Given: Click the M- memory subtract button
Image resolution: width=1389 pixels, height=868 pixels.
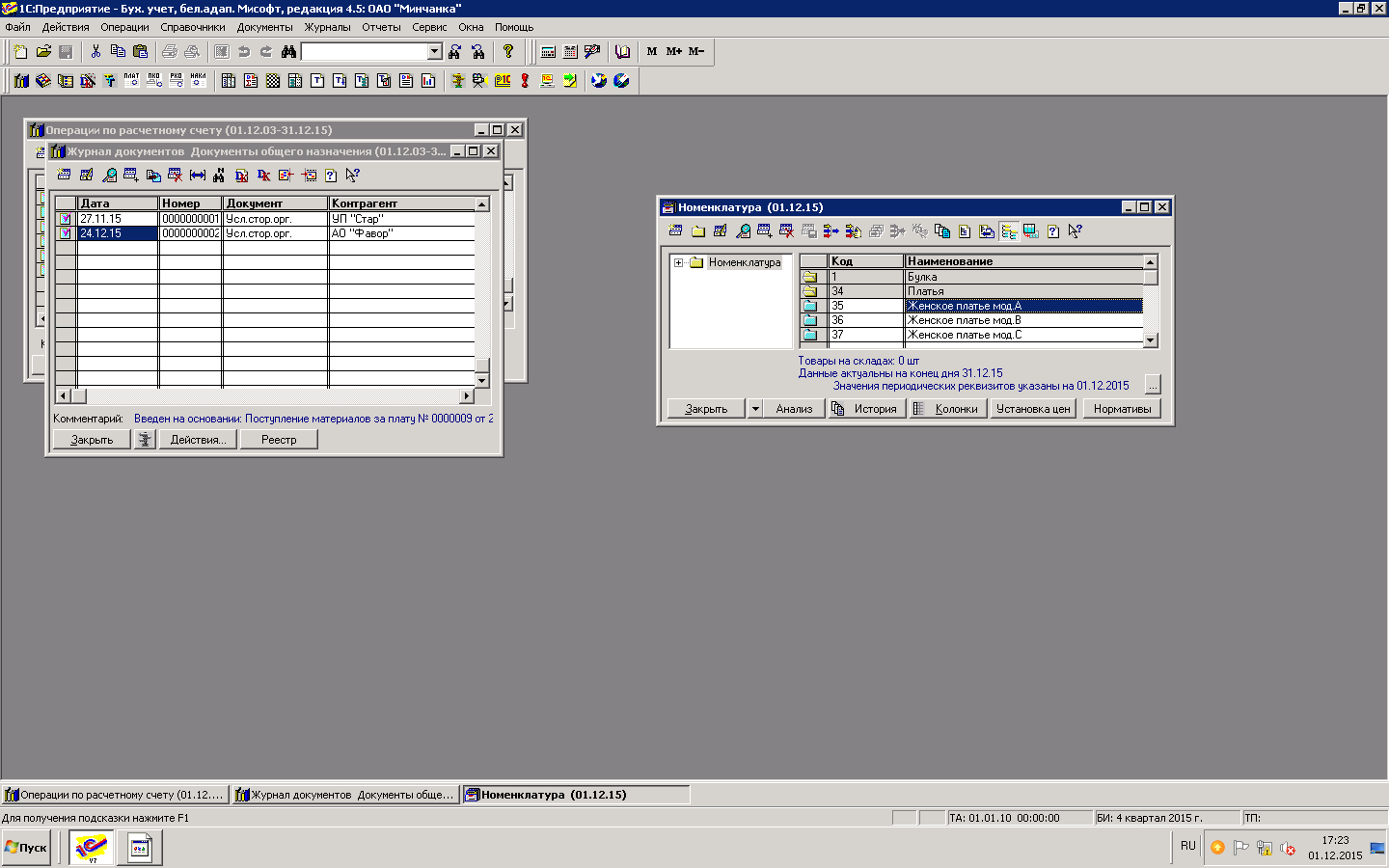Looking at the screenshot, I should [x=696, y=51].
